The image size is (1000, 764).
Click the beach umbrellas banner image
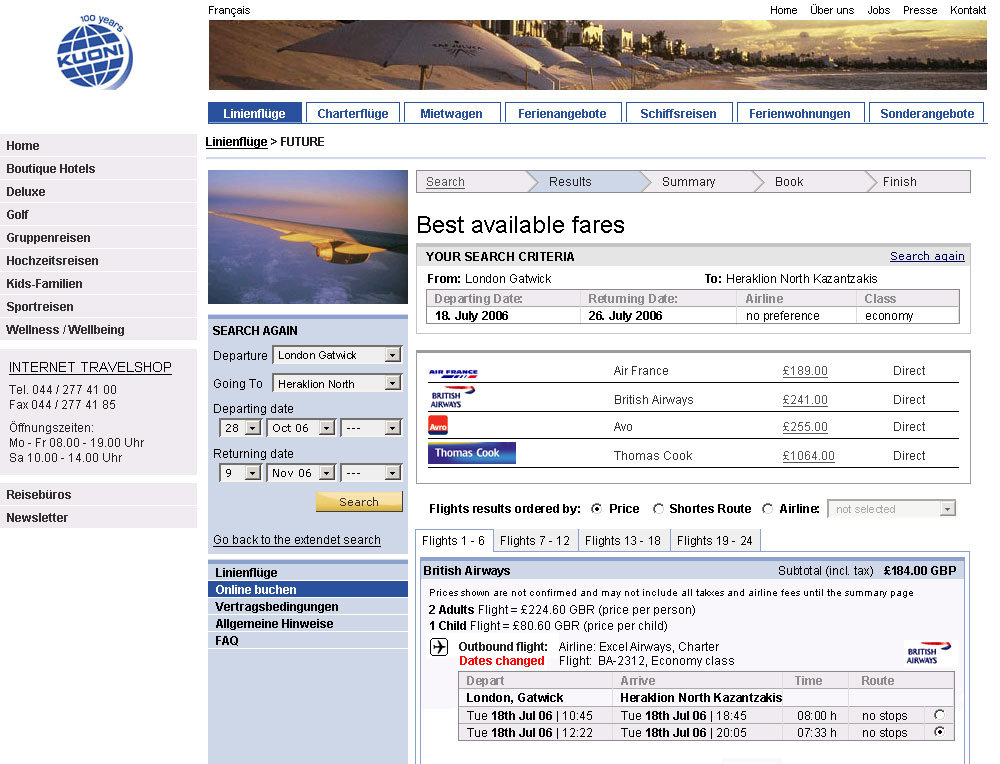(598, 55)
